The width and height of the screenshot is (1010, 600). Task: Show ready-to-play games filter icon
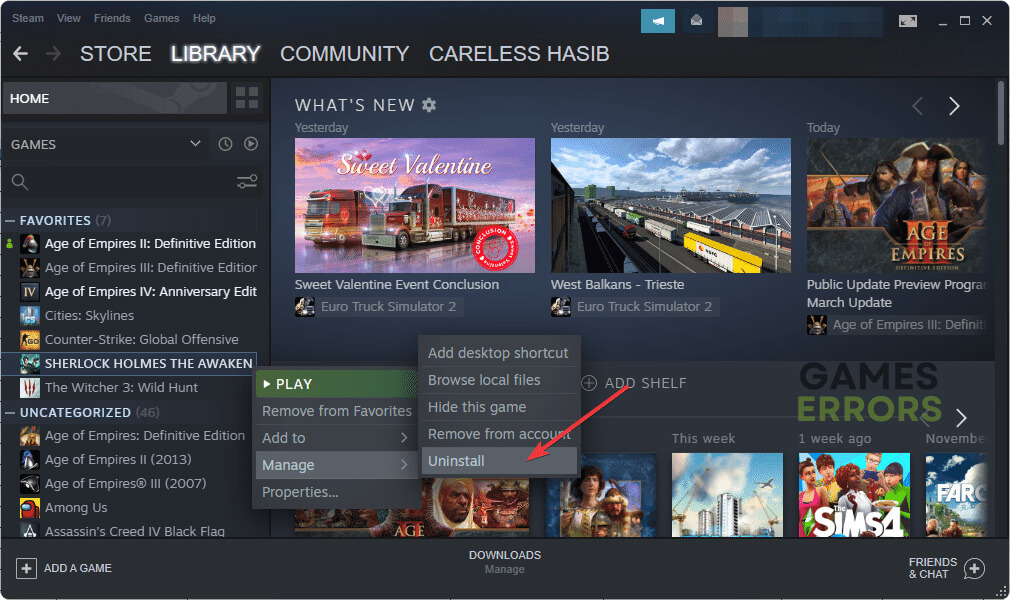(251, 144)
